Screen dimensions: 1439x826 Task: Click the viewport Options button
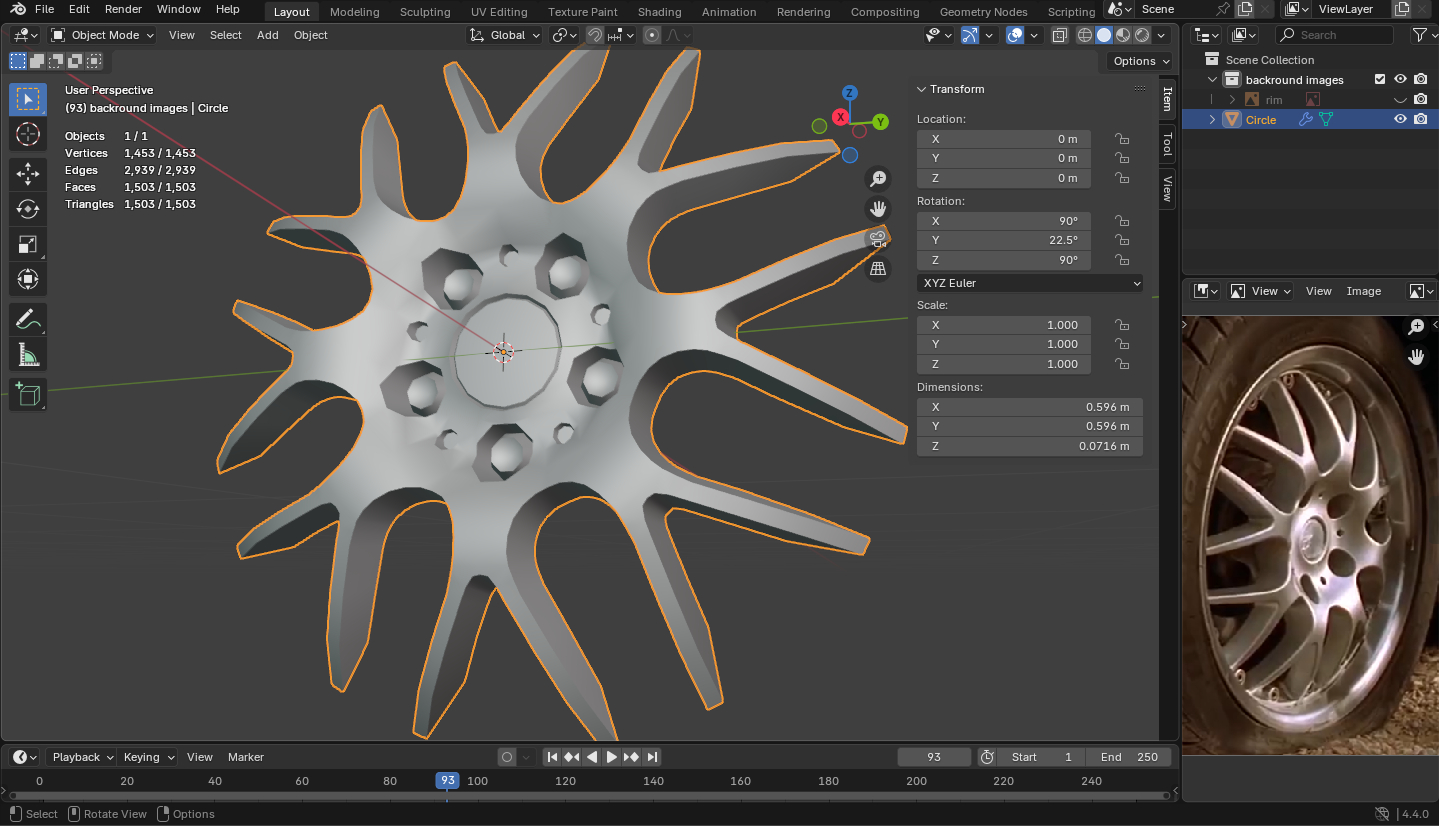[x=1139, y=61]
